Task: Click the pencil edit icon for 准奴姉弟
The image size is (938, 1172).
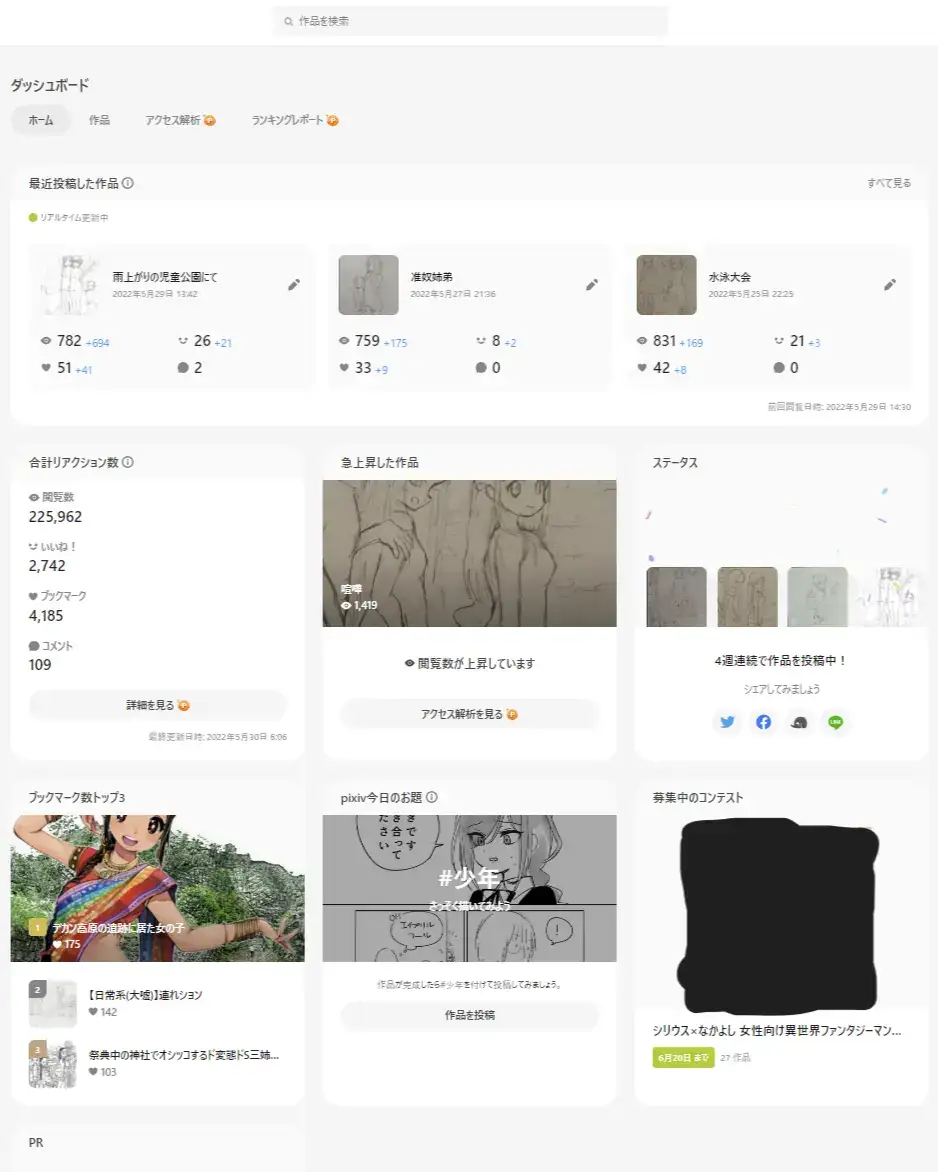Action: click(592, 285)
